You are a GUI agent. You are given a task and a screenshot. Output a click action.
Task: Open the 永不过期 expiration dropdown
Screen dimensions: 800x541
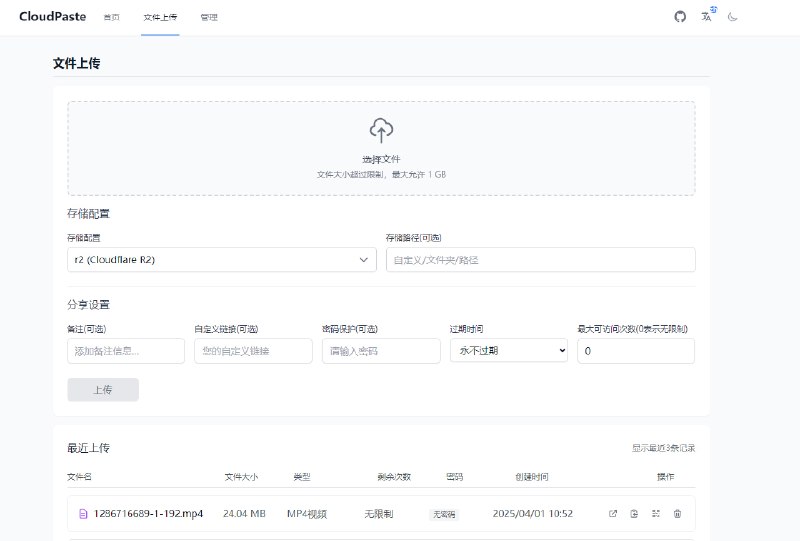click(x=509, y=351)
